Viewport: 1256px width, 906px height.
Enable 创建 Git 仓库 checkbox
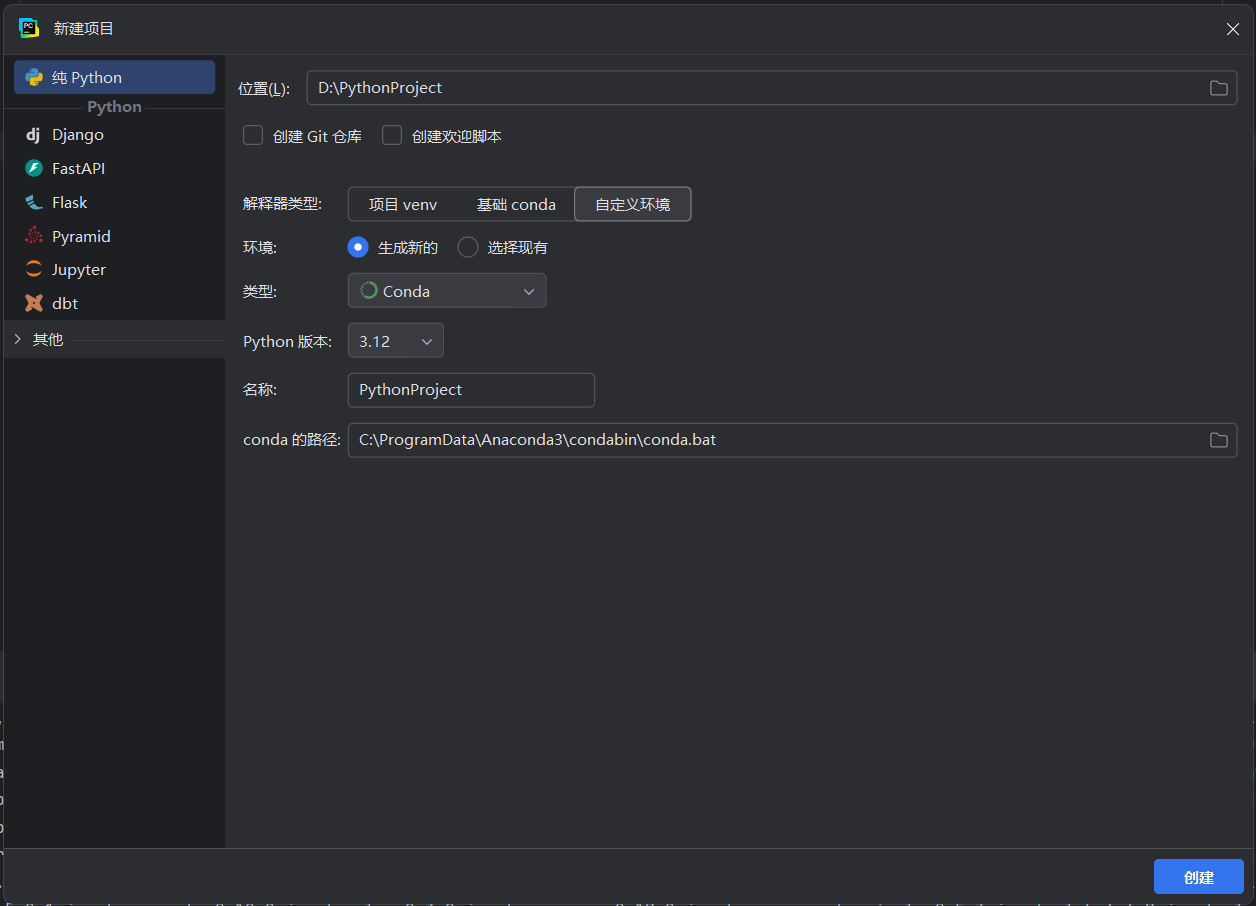[253, 135]
